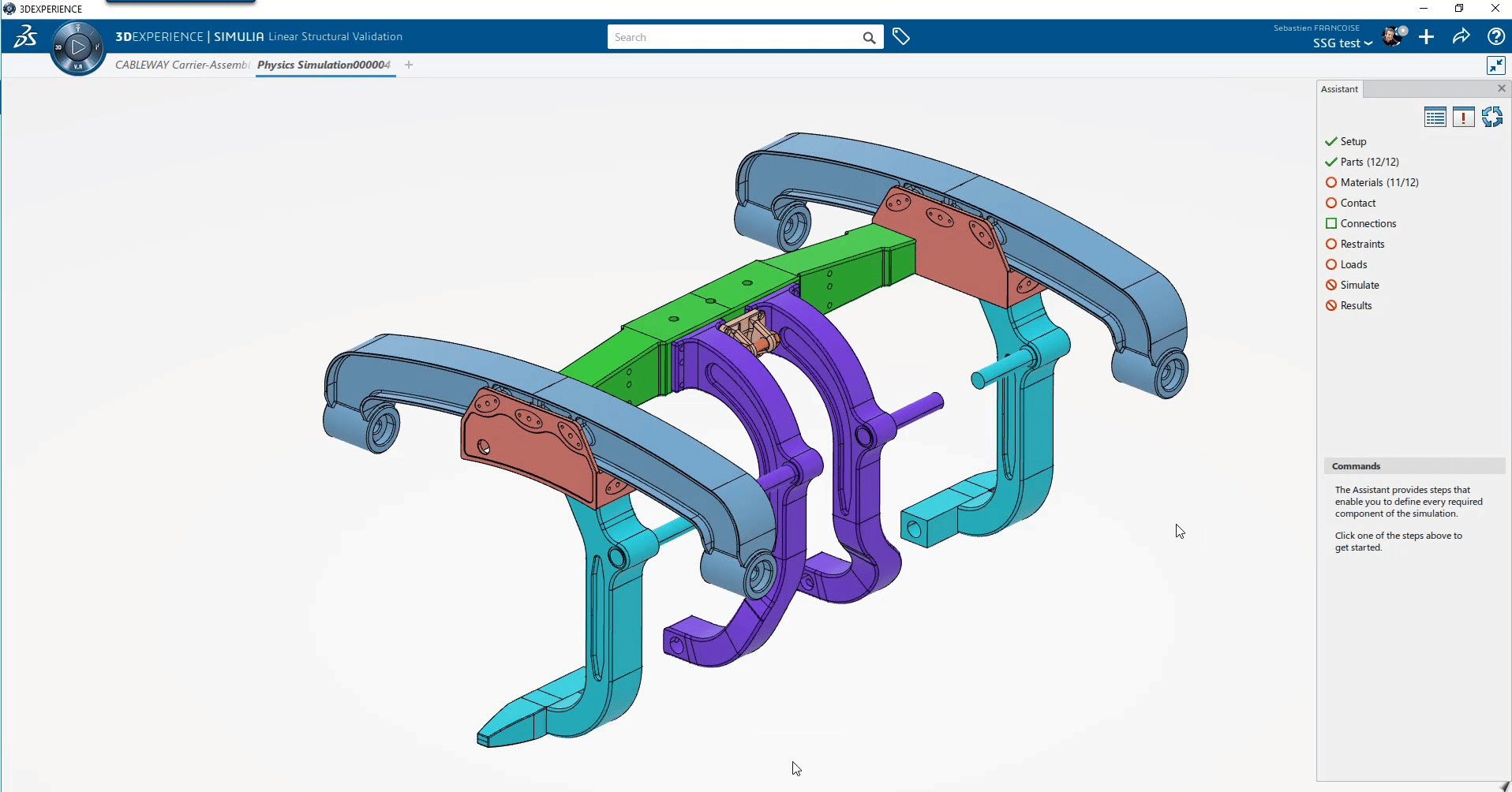This screenshot has height=792, width=1512.
Task: Click the refresh status icon in Assistant
Action: tap(1493, 117)
